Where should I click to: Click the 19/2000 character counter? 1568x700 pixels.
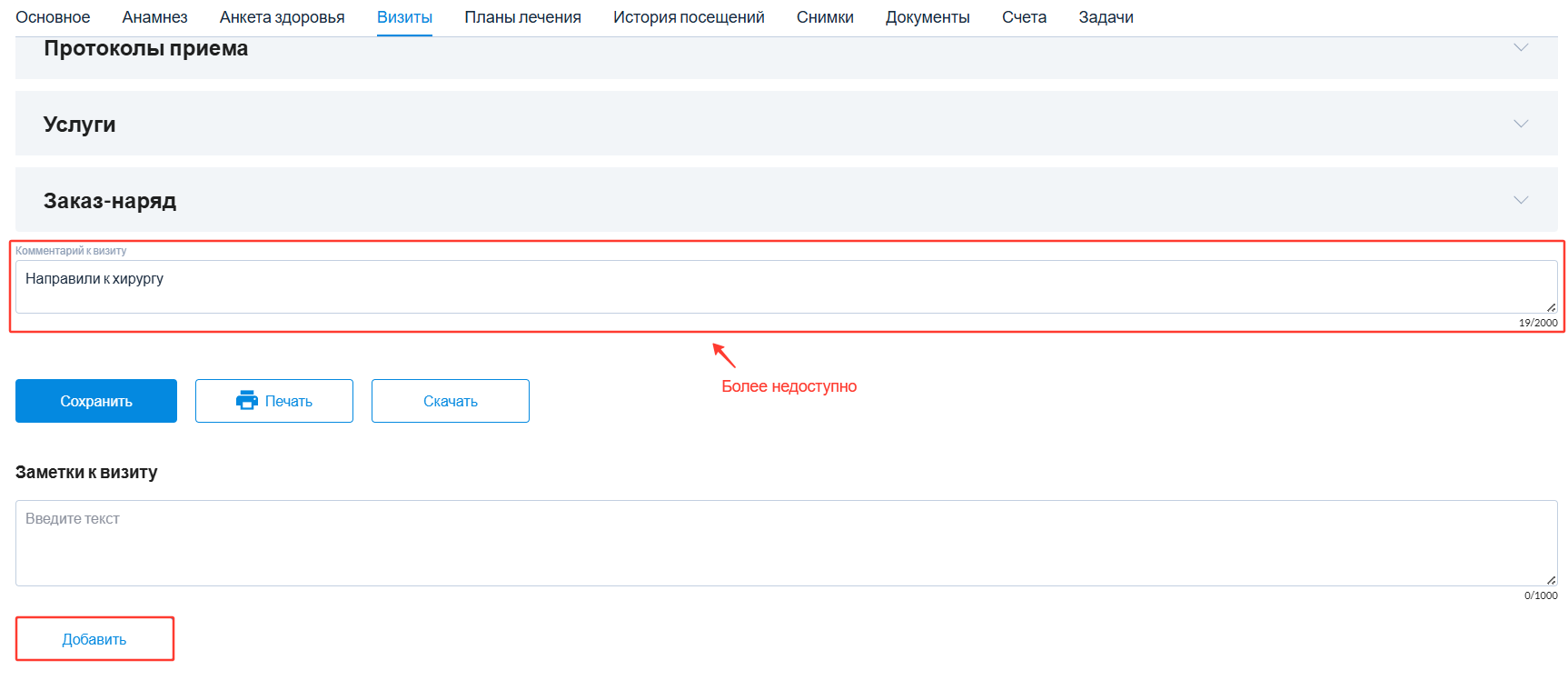(1538, 323)
